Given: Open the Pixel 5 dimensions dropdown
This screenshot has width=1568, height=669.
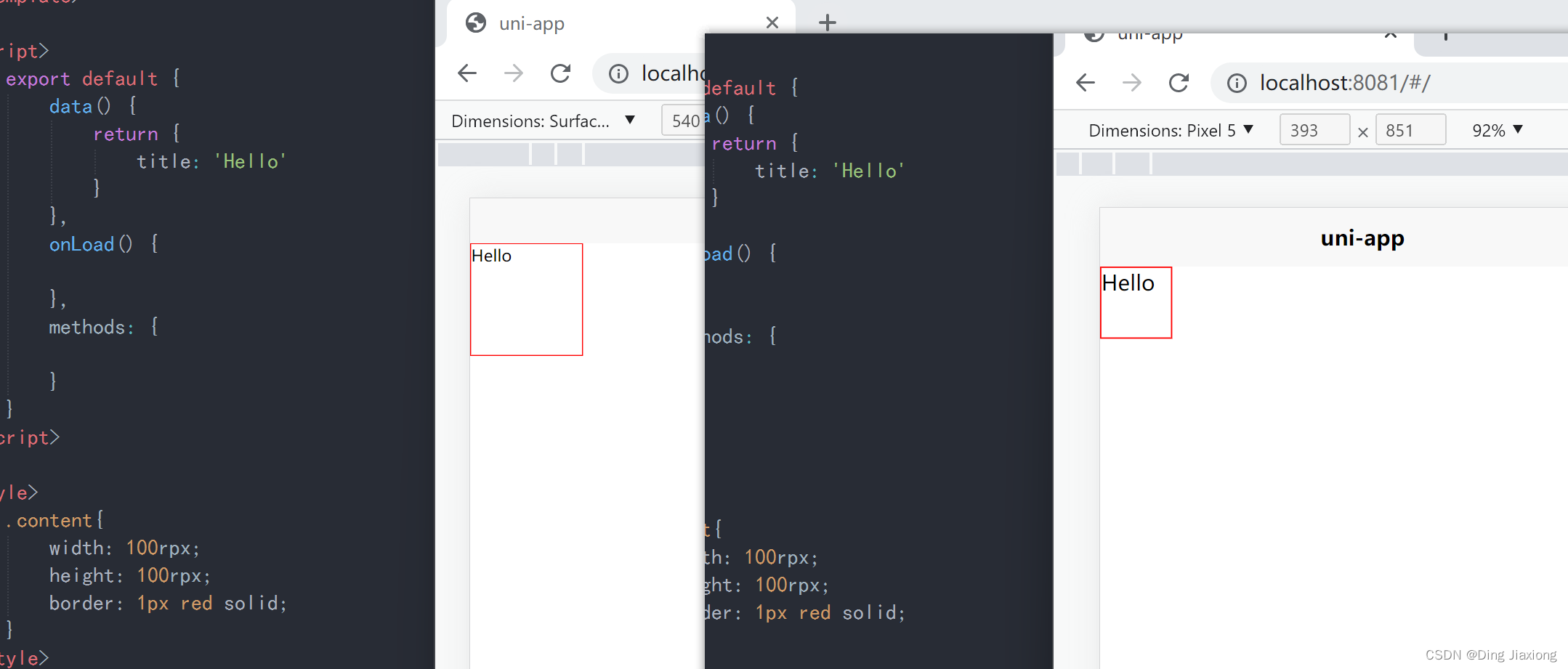Looking at the screenshot, I should [1171, 130].
